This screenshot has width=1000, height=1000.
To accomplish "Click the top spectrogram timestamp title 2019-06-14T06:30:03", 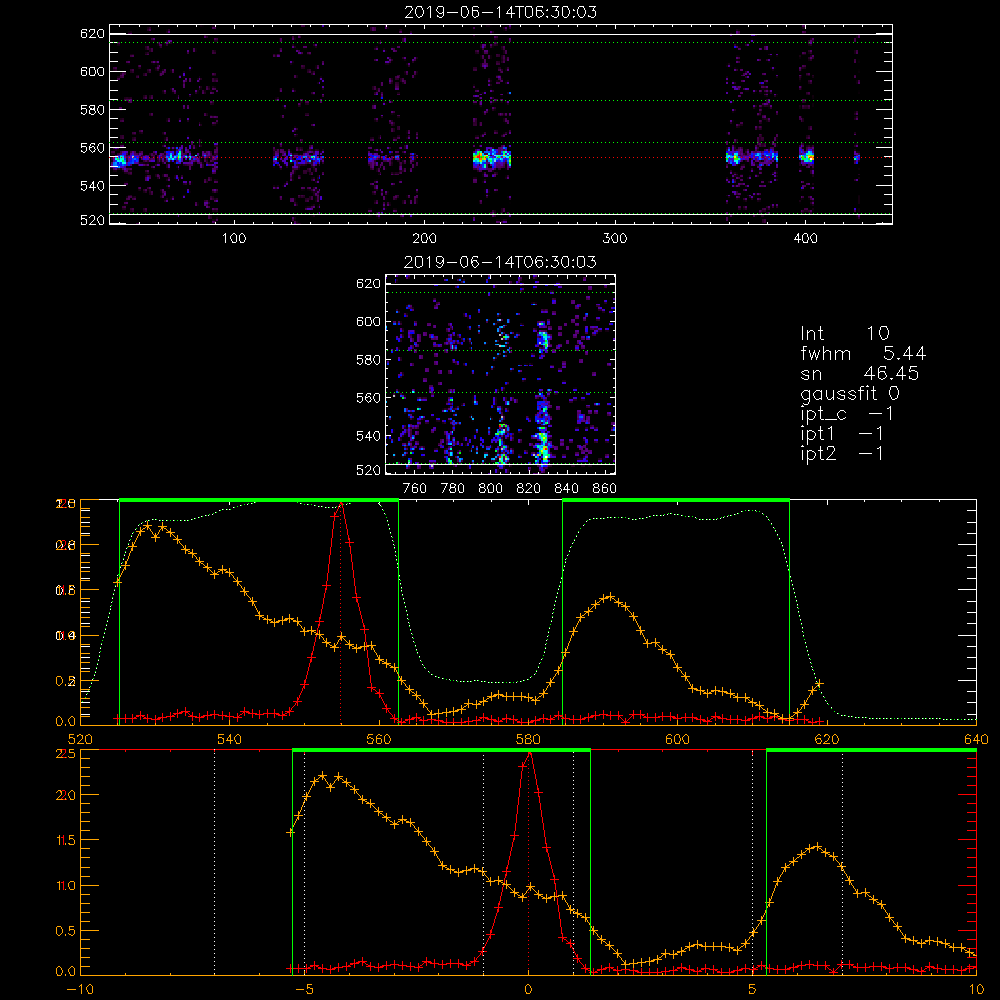I will [x=500, y=12].
